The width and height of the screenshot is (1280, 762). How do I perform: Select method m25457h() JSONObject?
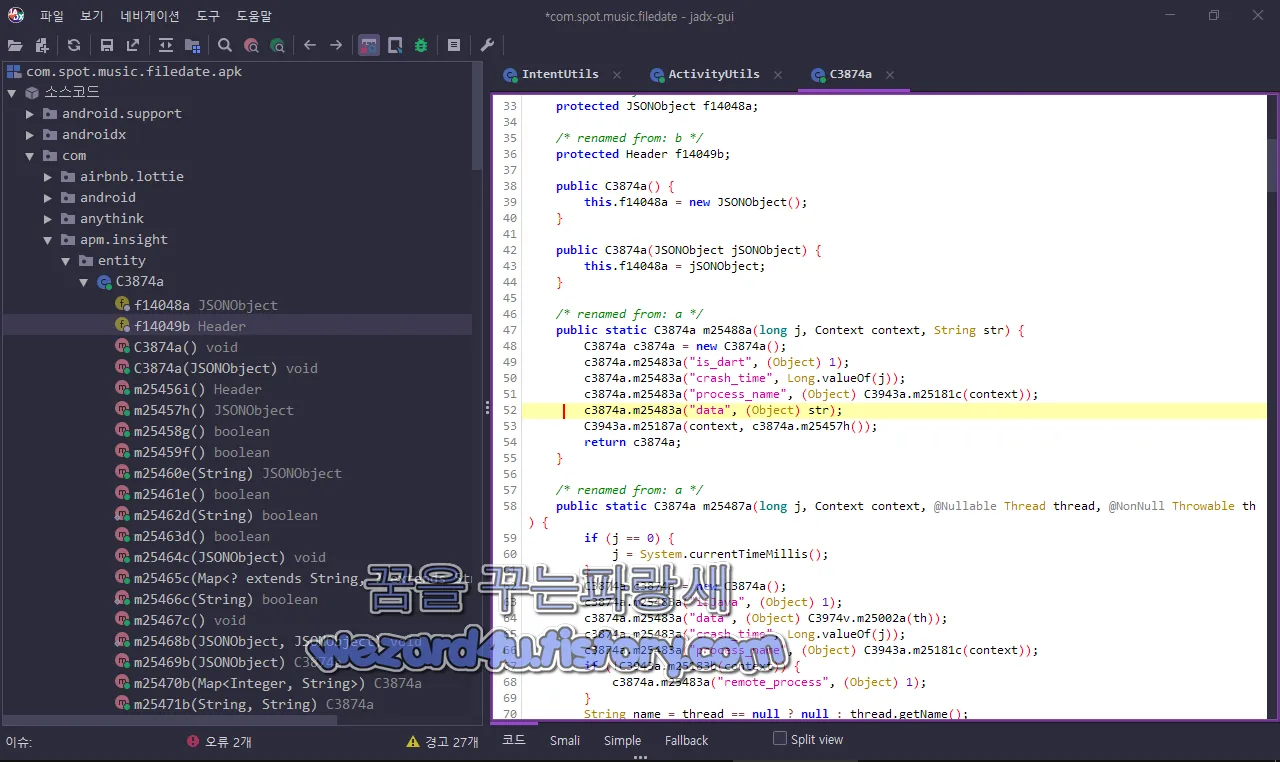[x=213, y=410]
